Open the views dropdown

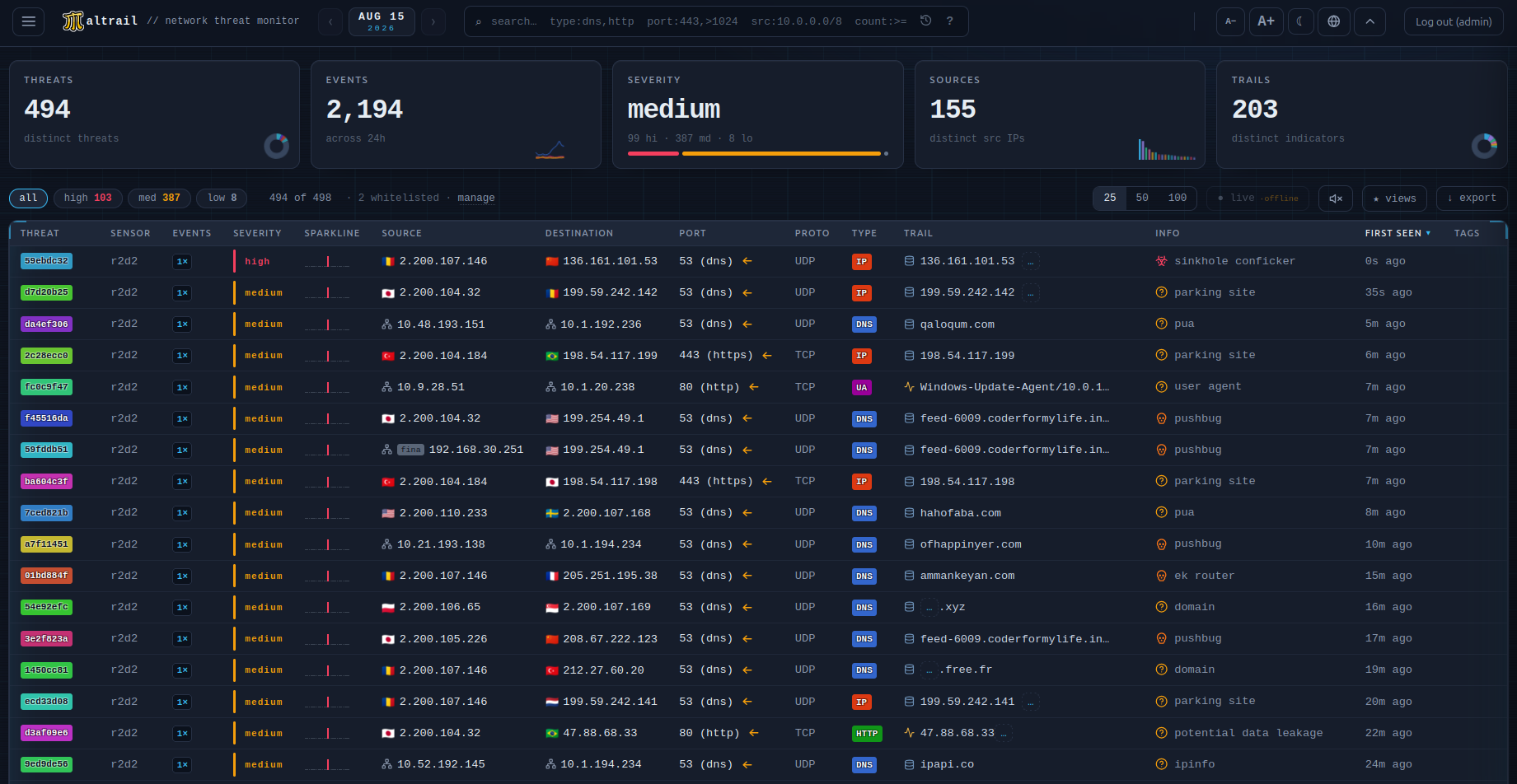pos(1394,198)
